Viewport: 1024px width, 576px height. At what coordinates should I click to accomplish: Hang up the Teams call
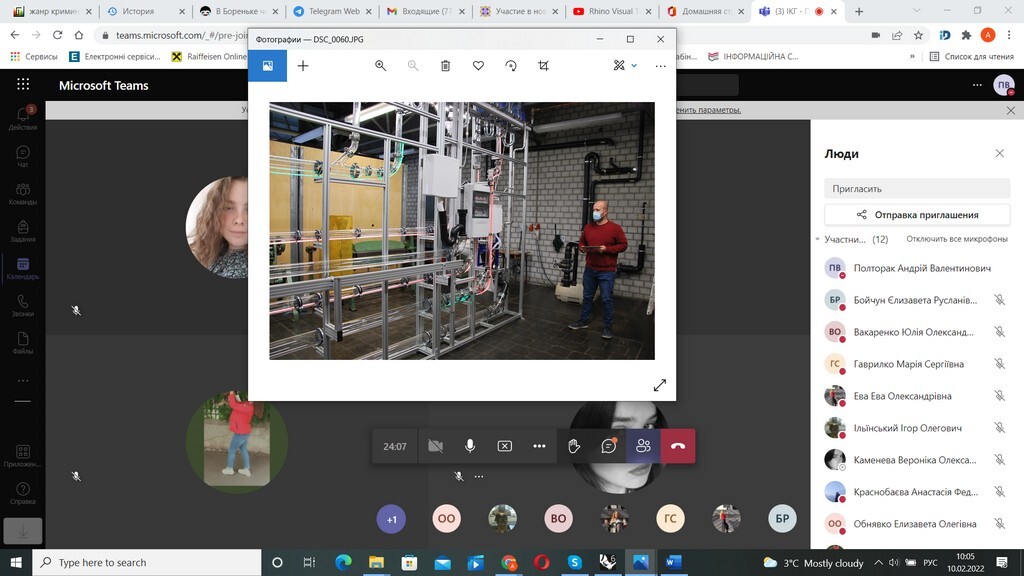pos(678,446)
